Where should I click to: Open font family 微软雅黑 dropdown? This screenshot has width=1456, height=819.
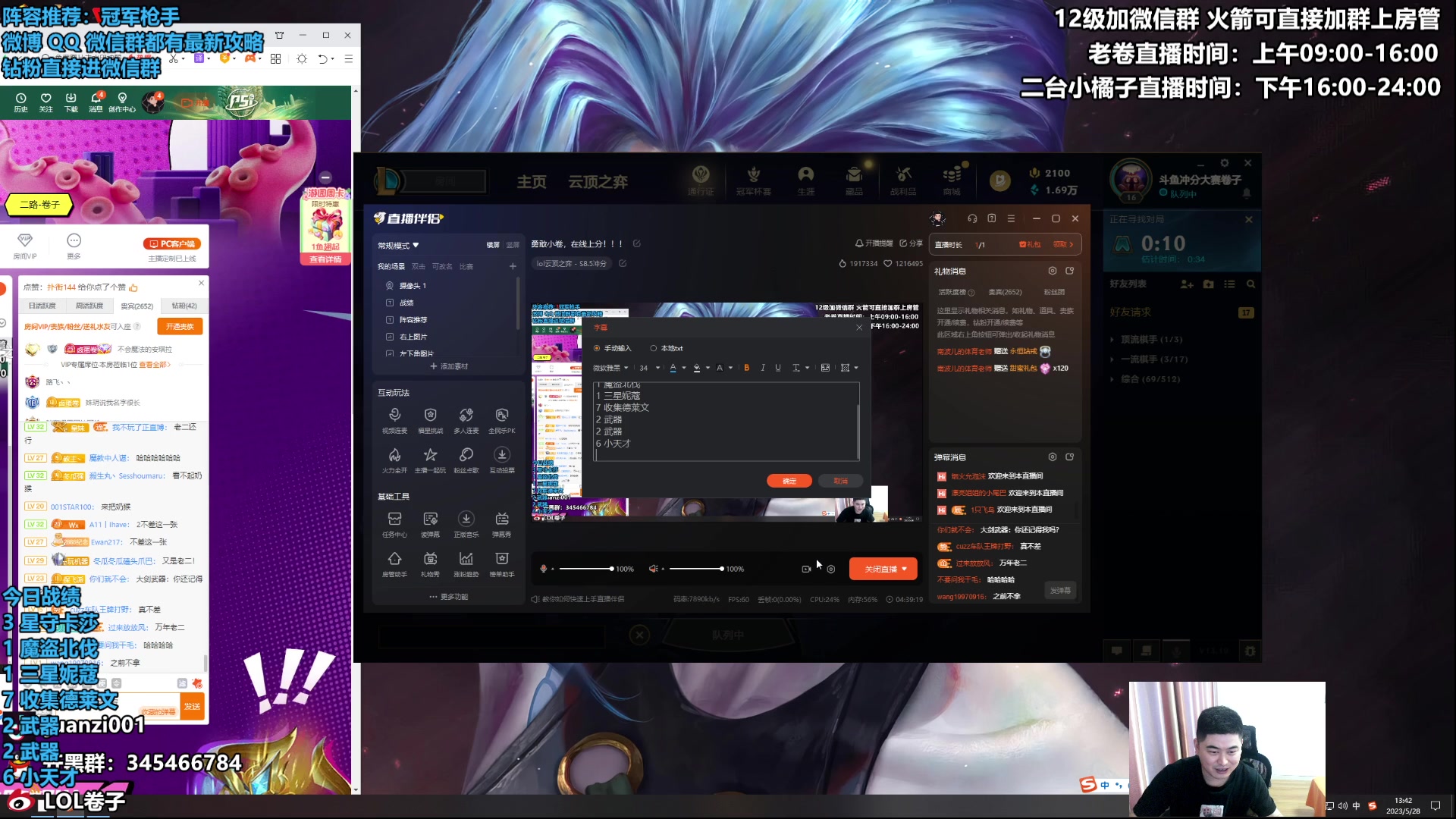click(610, 368)
